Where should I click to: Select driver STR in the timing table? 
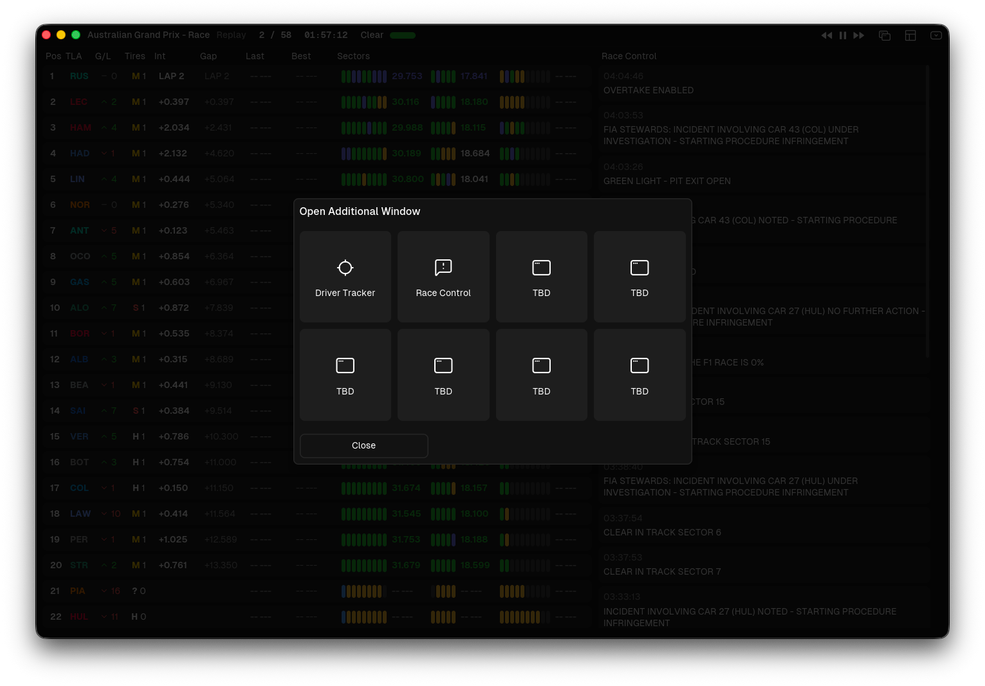[x=79, y=565]
